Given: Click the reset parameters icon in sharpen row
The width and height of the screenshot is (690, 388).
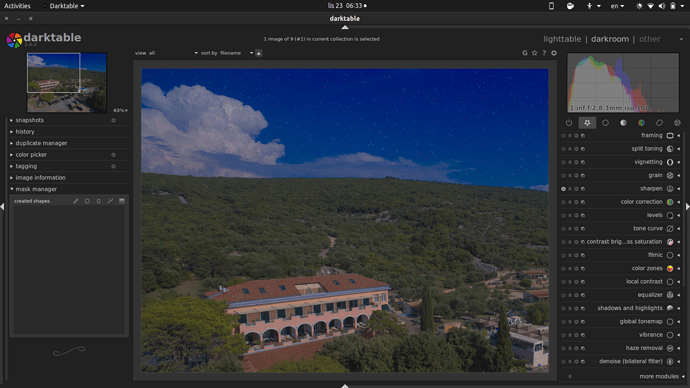Looking at the screenshot, I should click(x=576, y=189).
